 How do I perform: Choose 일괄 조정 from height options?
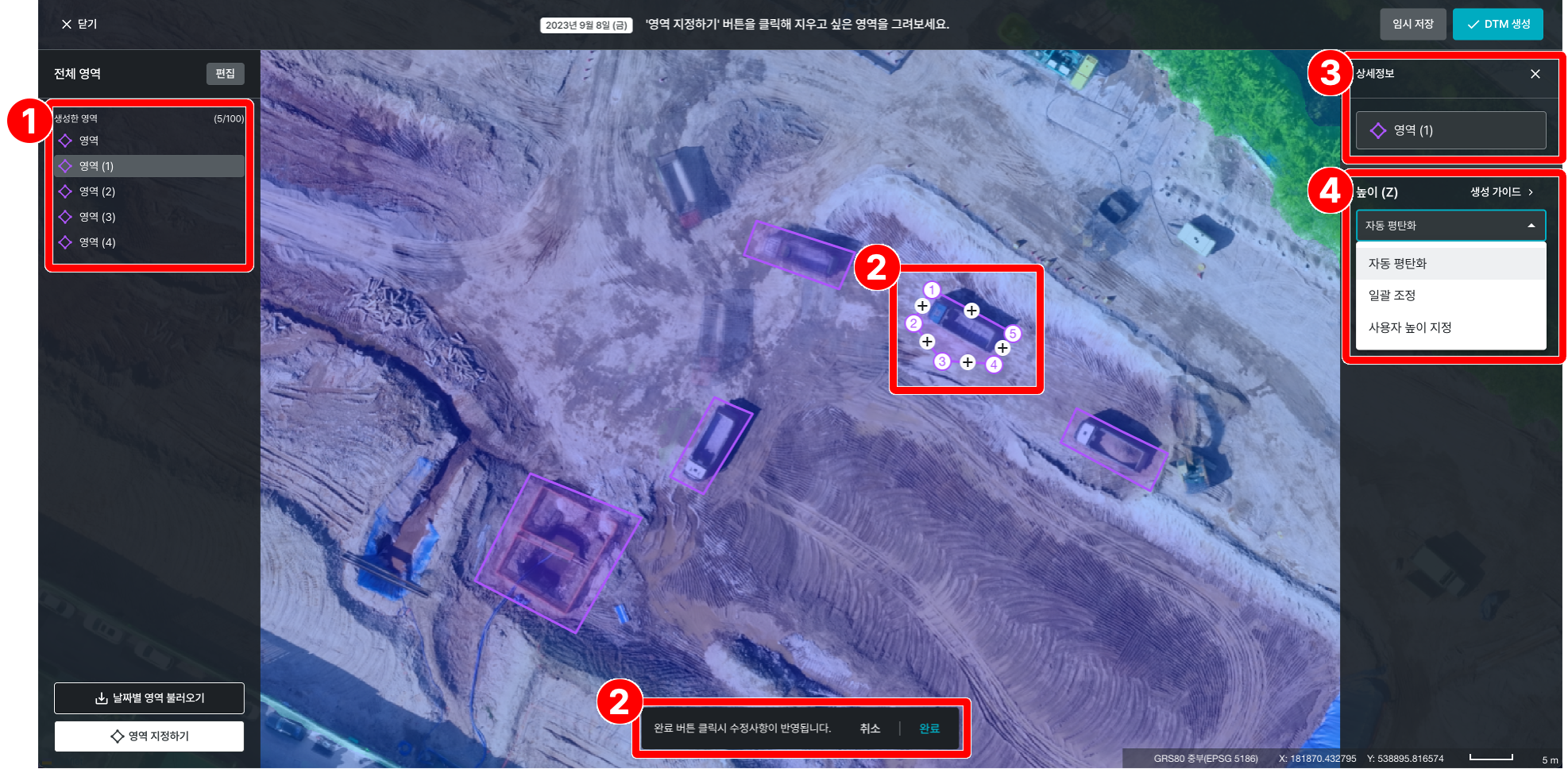click(1392, 296)
